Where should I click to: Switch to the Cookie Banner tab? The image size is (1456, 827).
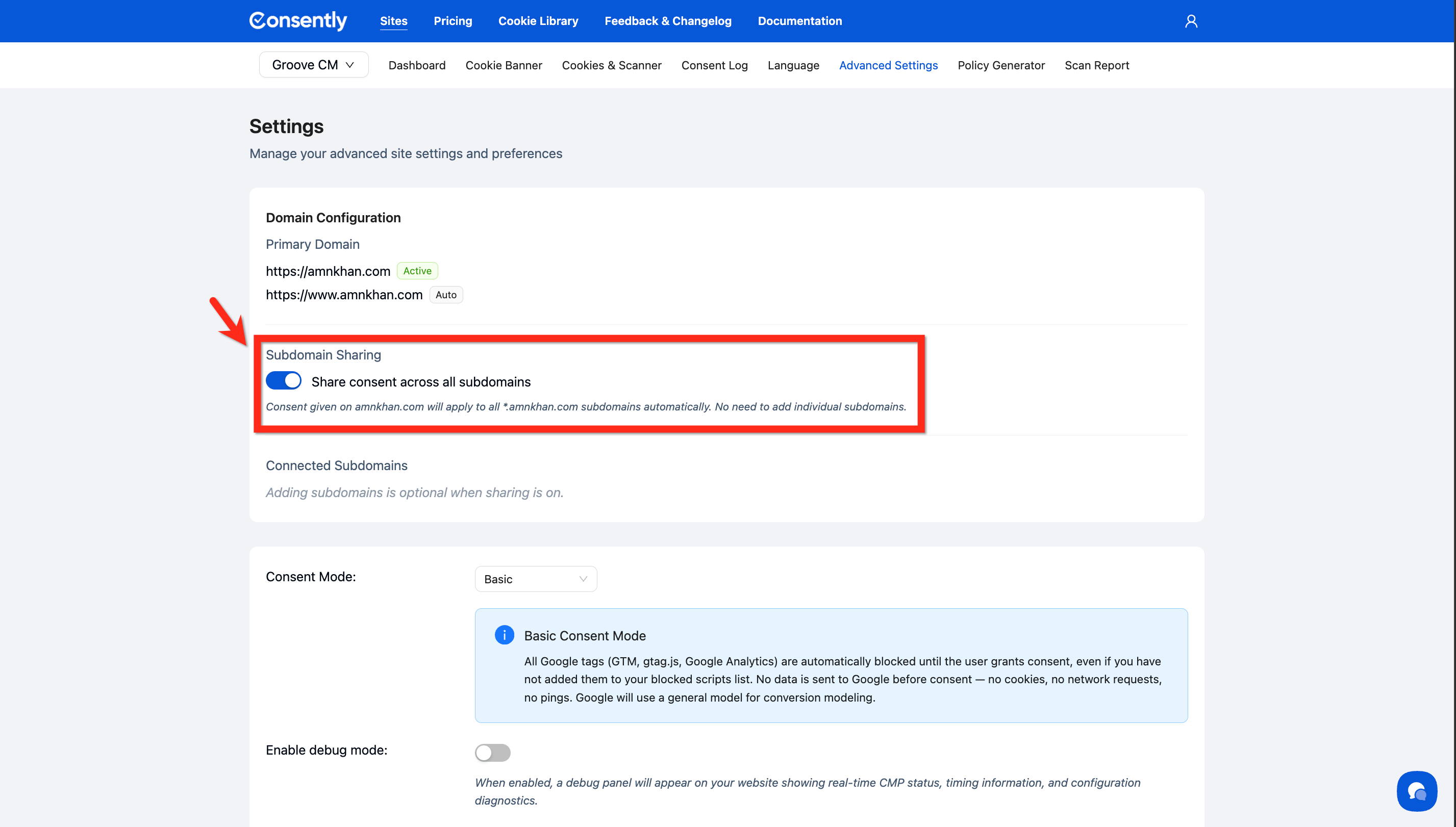pyautogui.click(x=504, y=65)
